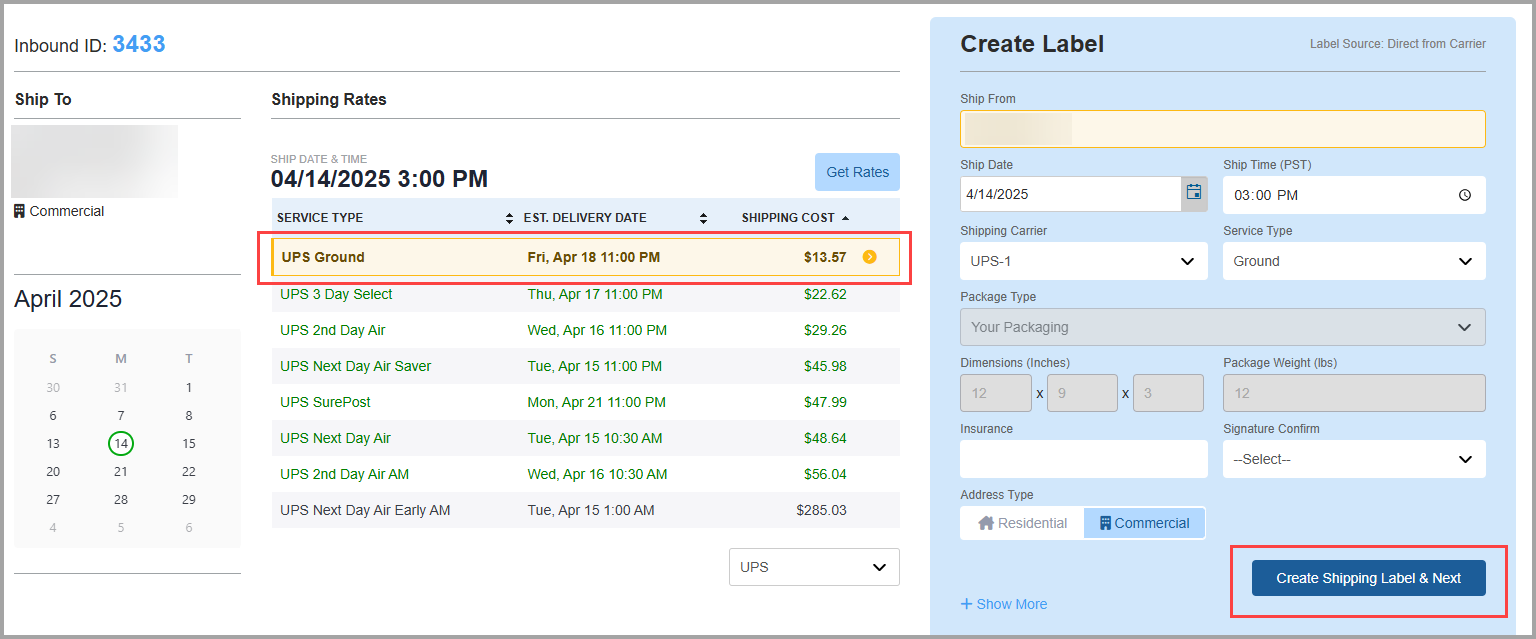Select the UPS 2nd Day Air AM rate
The width and height of the screenshot is (1536, 639).
tap(585, 474)
